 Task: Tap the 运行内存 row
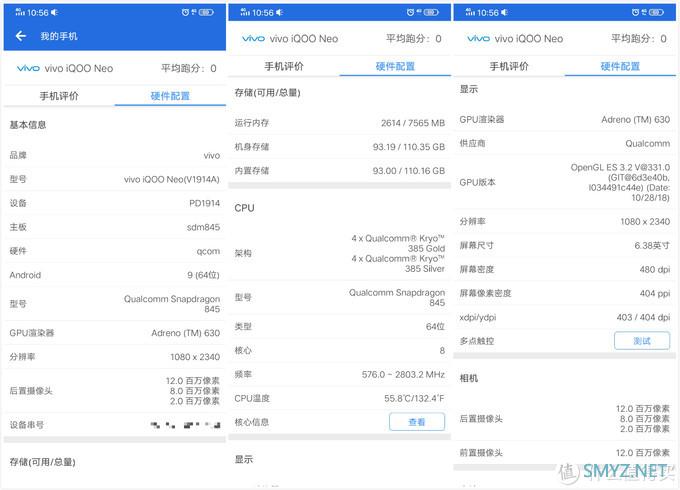pos(339,123)
